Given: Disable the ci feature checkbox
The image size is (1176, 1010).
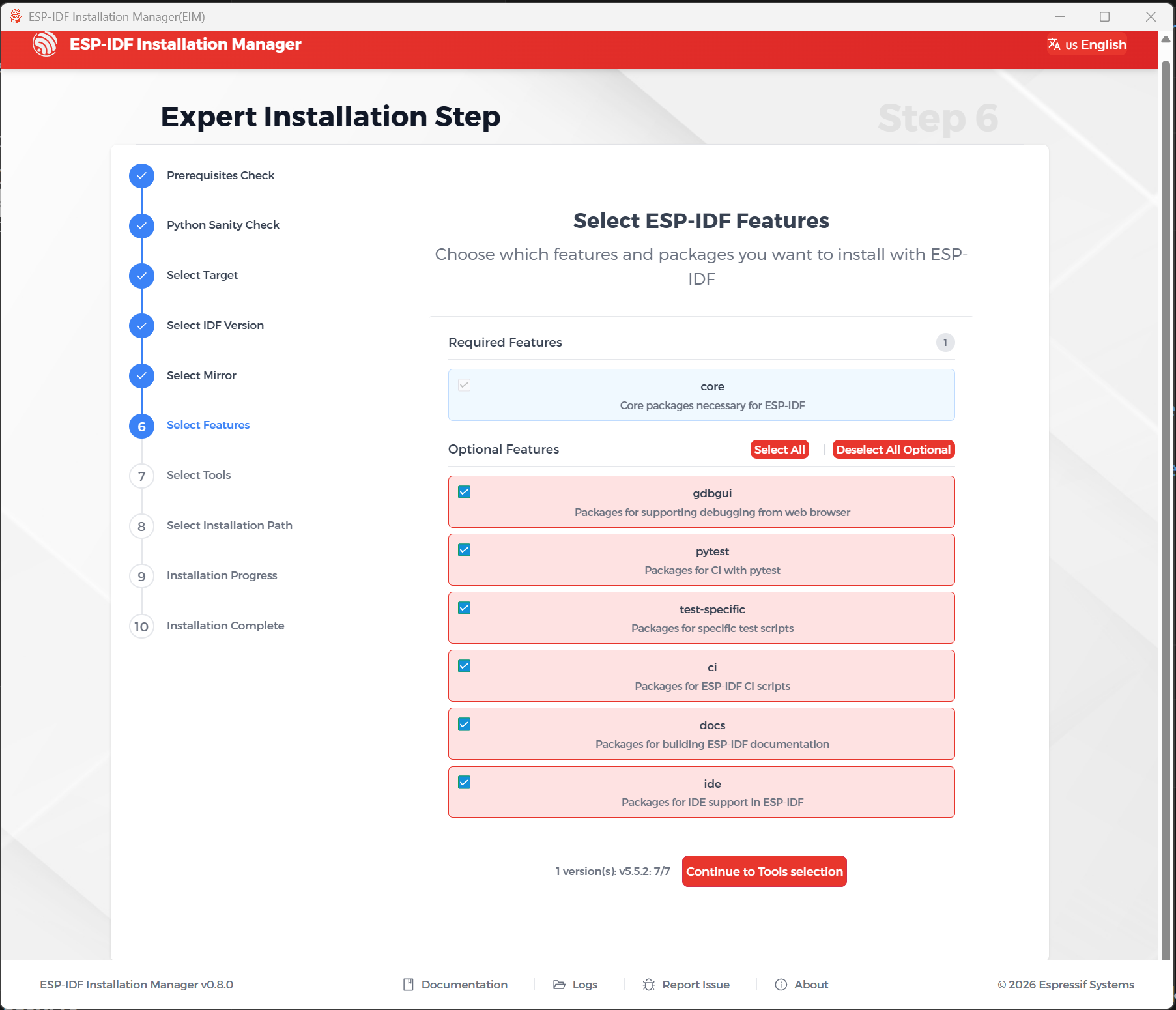Looking at the screenshot, I should 464,666.
